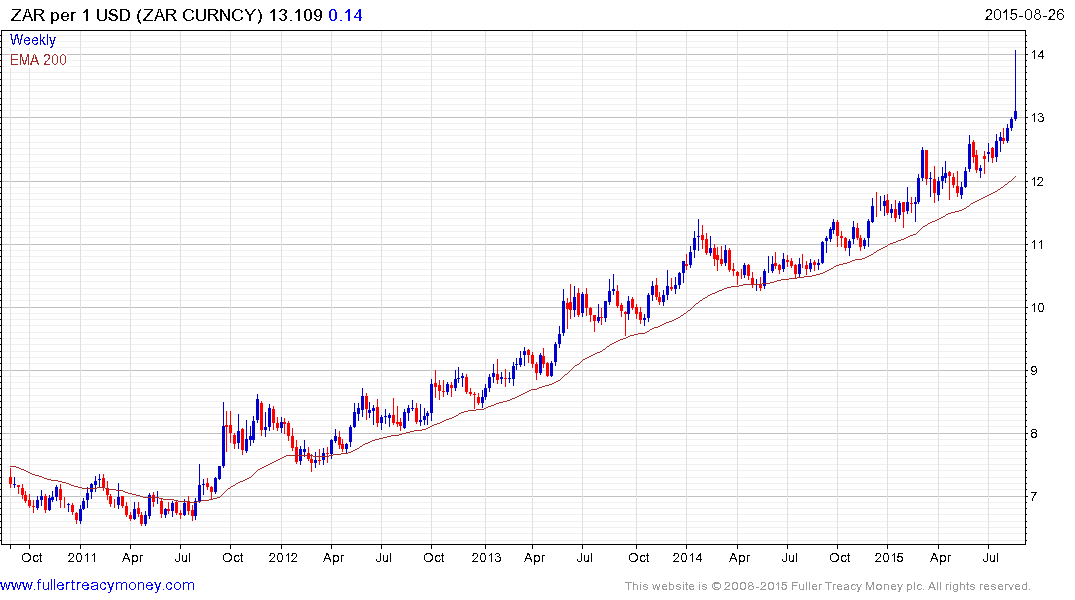
Task: Click the copyright notice text
Action: click(x=828, y=586)
